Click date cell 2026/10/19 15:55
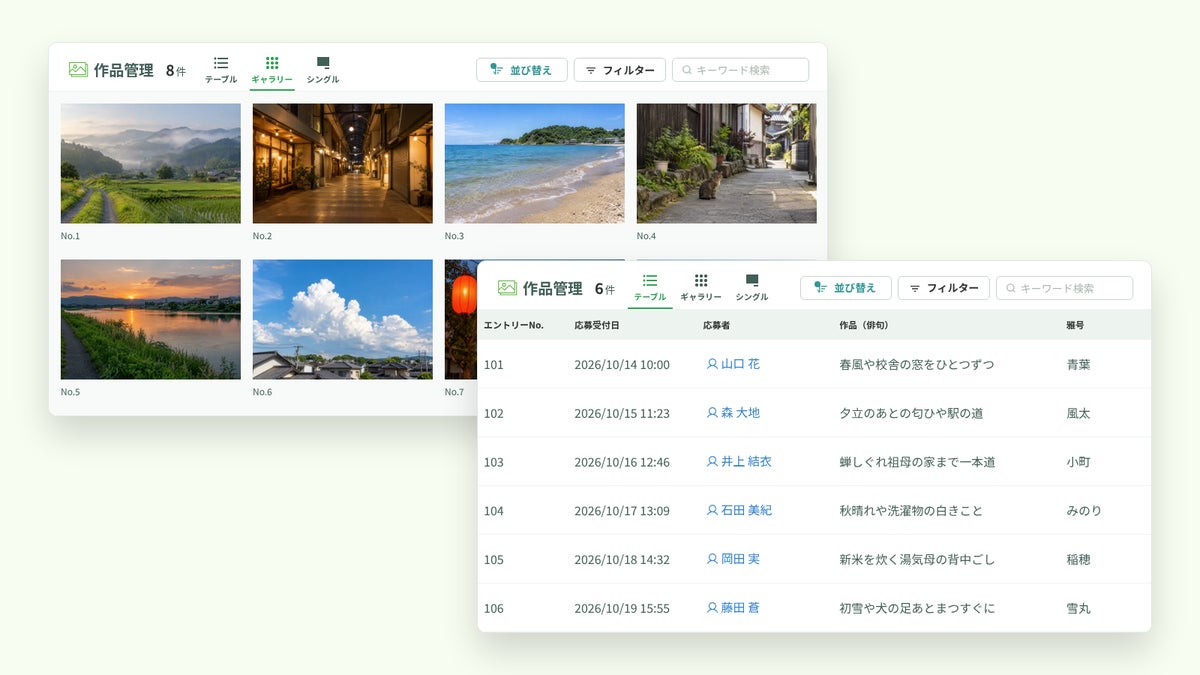The image size is (1200, 675). (622, 609)
